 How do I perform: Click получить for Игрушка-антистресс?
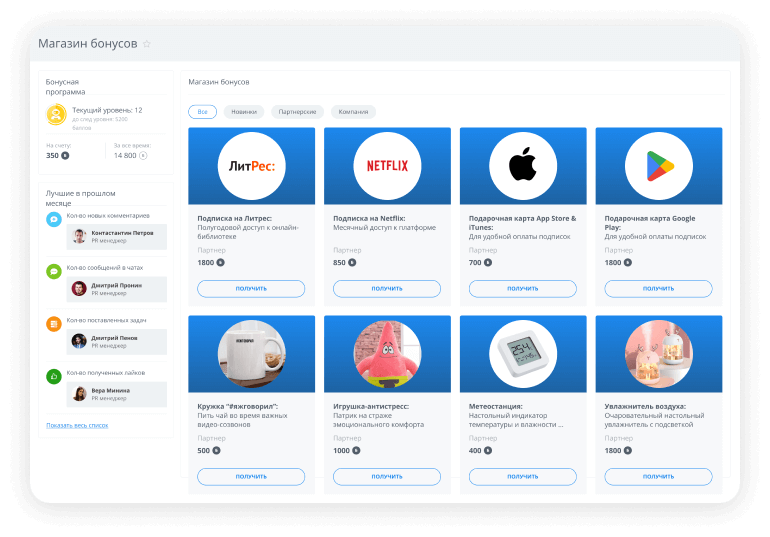(387, 477)
